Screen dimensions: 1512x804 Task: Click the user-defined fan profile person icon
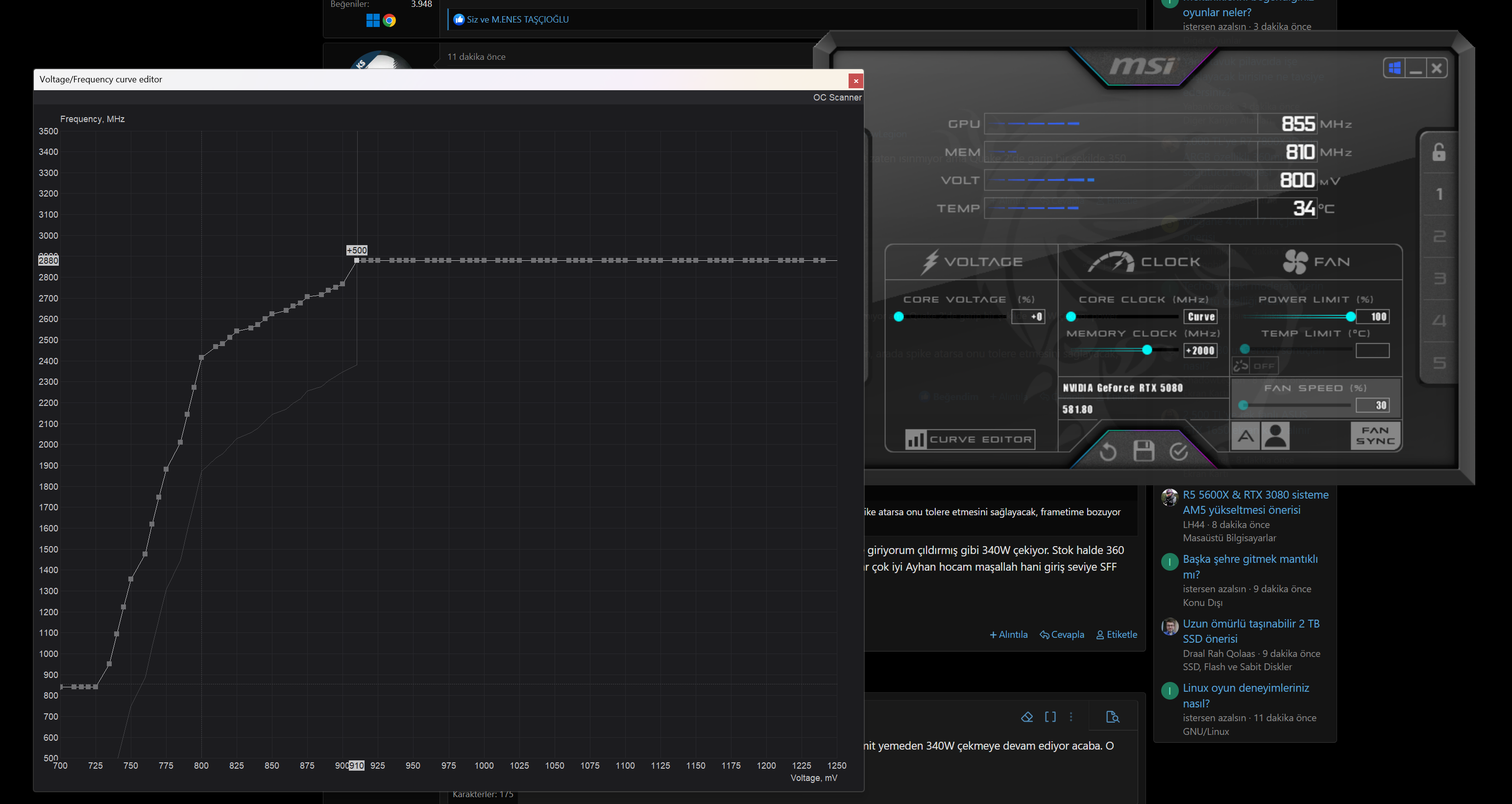tap(1275, 436)
